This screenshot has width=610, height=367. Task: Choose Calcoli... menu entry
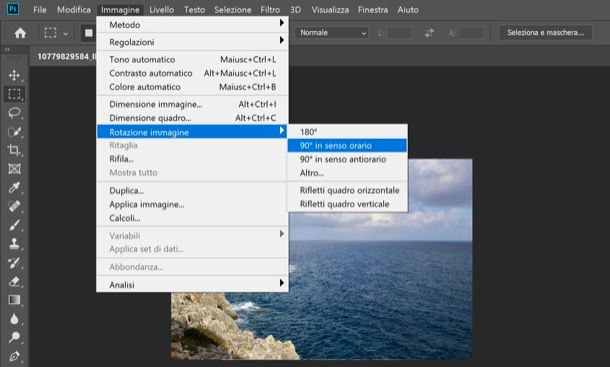(x=193, y=218)
